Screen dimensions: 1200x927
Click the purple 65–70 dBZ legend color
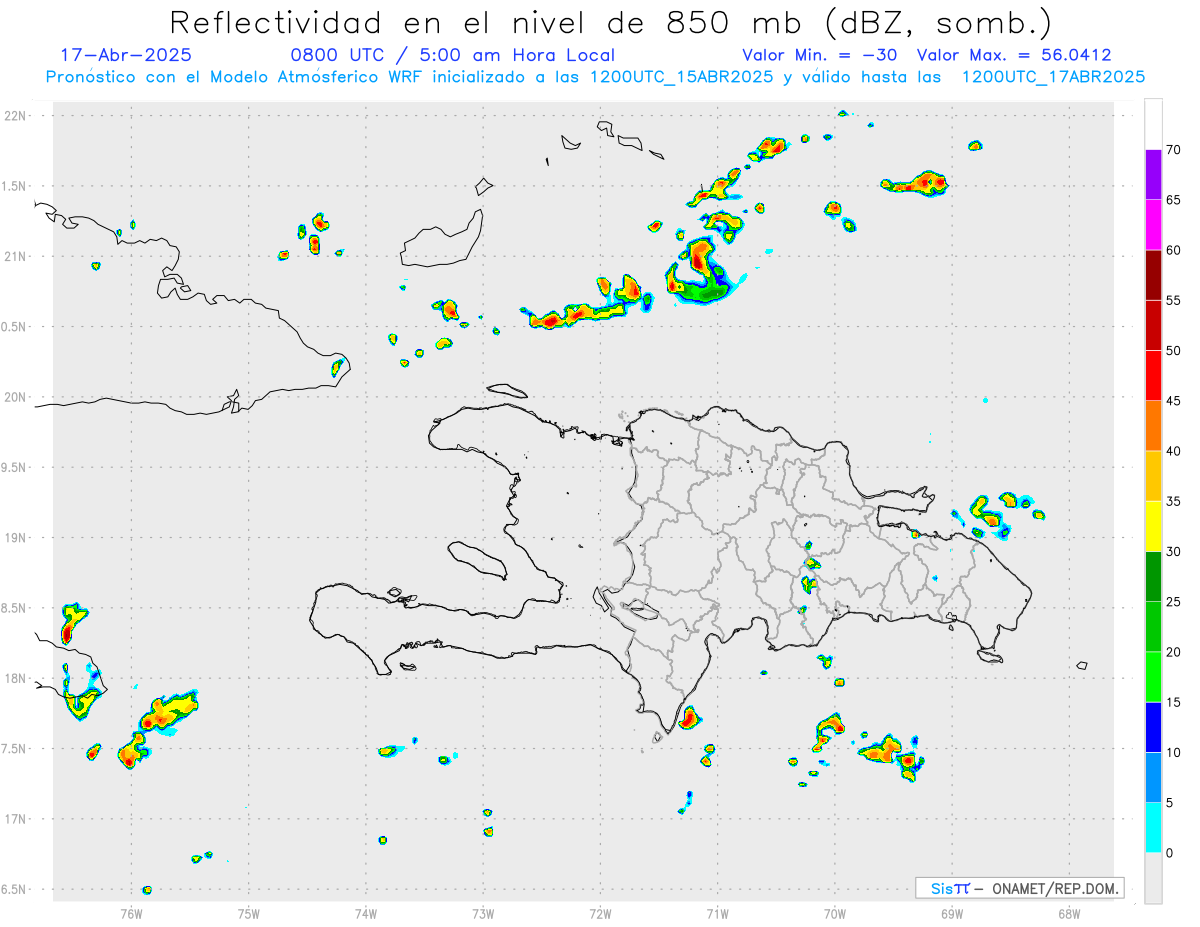(1153, 175)
